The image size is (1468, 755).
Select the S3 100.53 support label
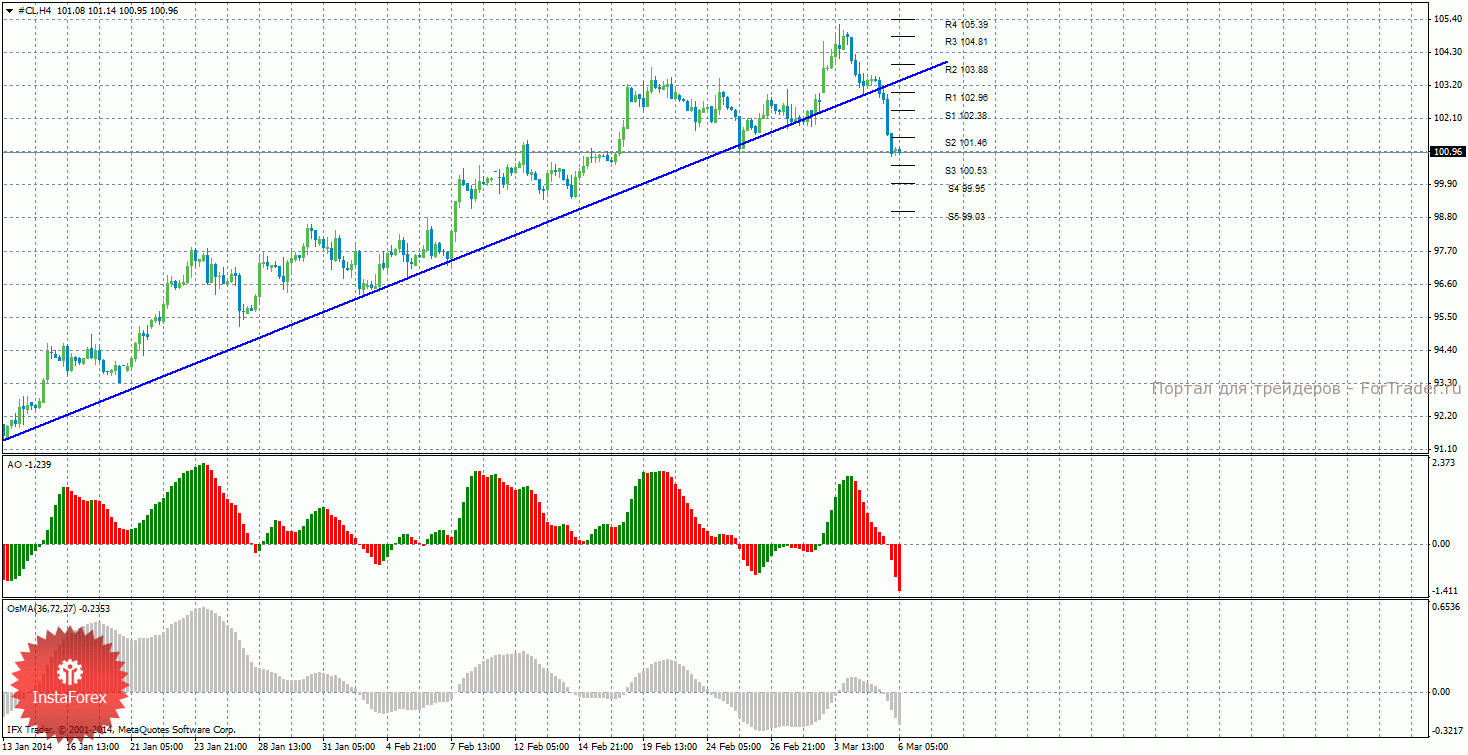click(966, 171)
